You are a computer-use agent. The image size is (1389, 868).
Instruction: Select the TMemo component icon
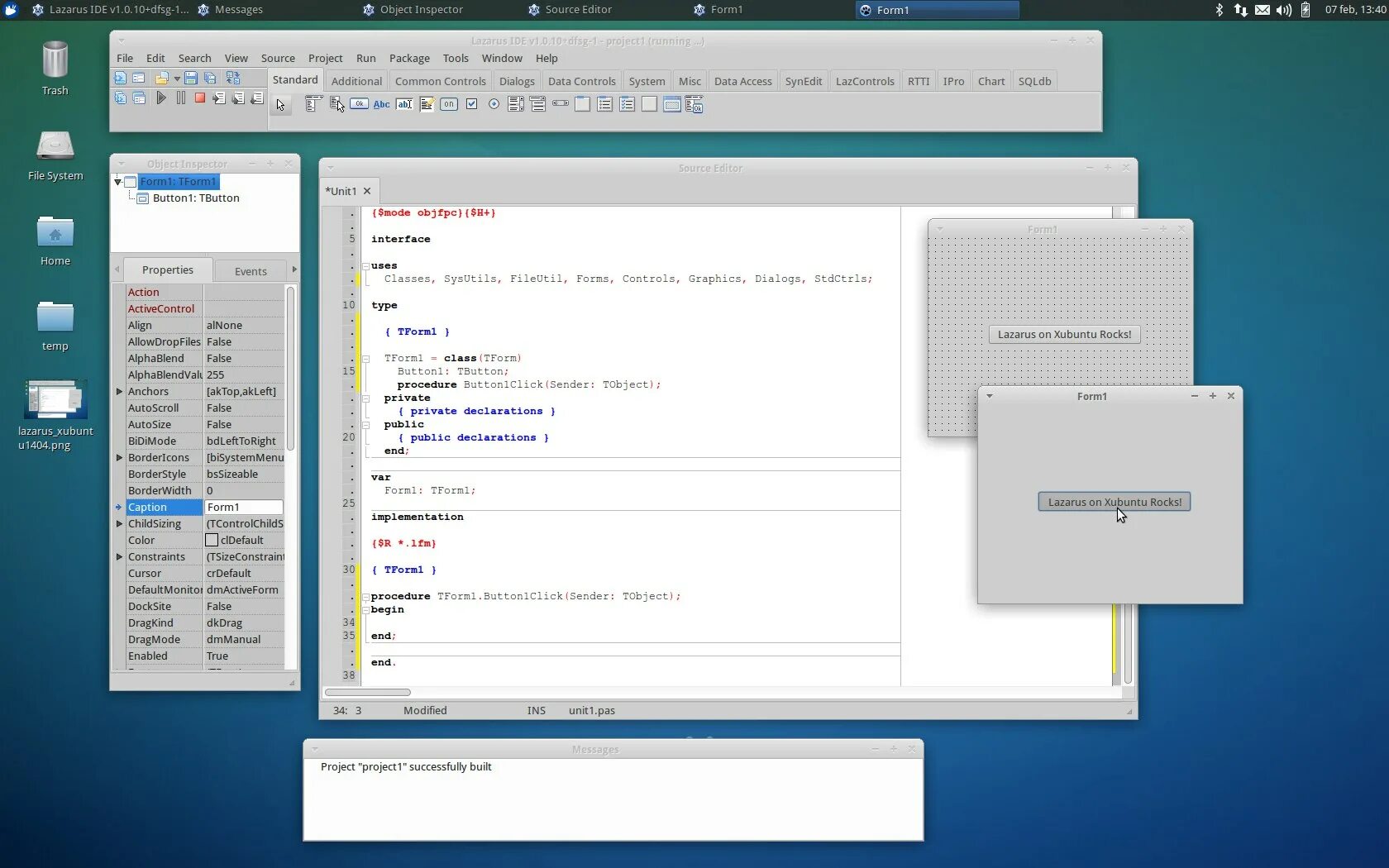pyautogui.click(x=427, y=104)
